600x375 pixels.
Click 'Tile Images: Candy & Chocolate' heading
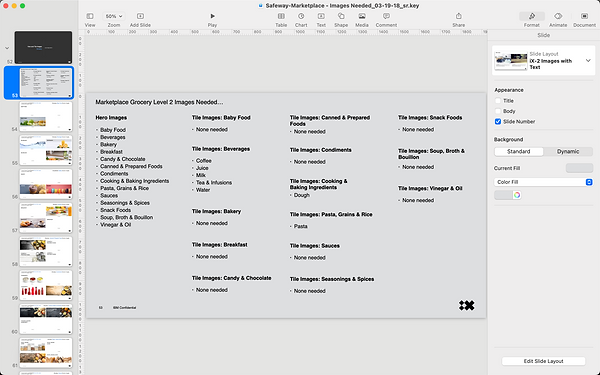coord(232,278)
